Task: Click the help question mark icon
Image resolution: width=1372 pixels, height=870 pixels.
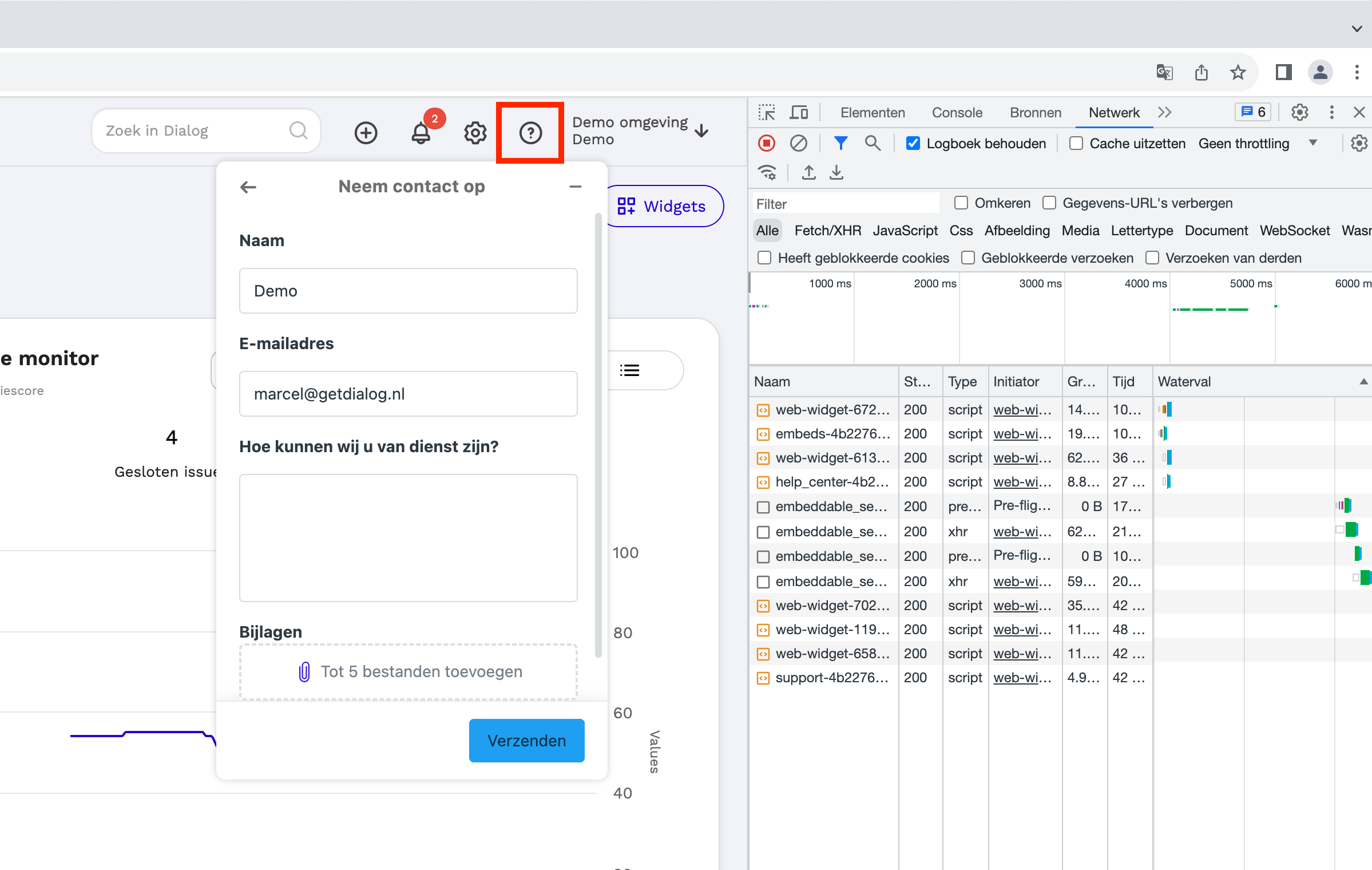Action: (x=530, y=133)
